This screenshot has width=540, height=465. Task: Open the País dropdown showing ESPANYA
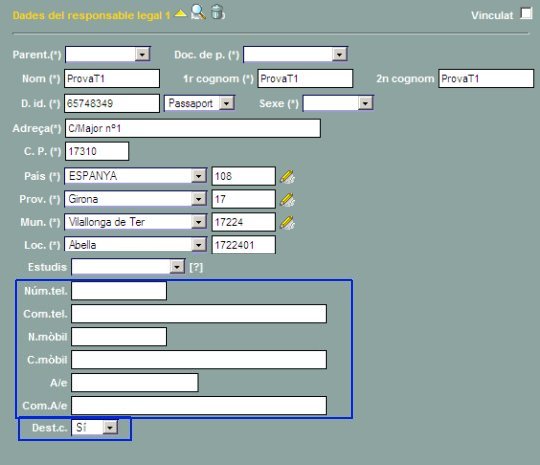click(136, 176)
